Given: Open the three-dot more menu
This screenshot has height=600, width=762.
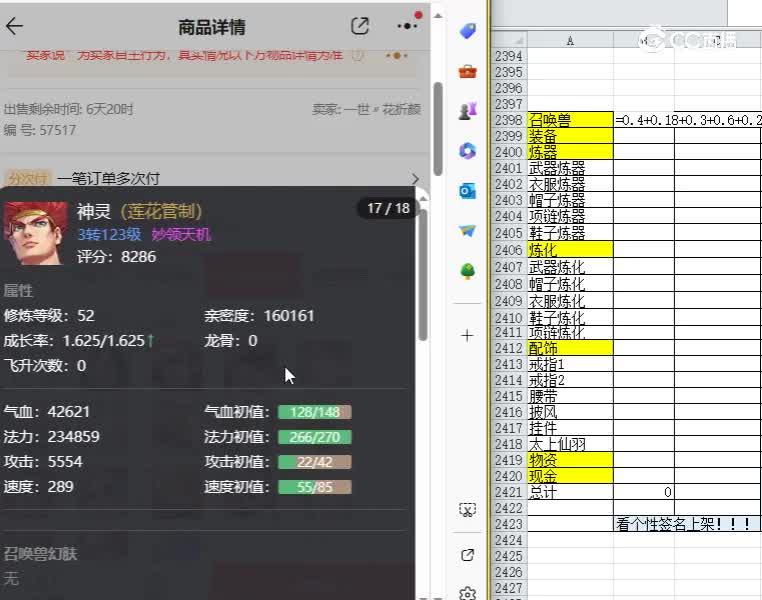Looking at the screenshot, I should click(x=407, y=26).
